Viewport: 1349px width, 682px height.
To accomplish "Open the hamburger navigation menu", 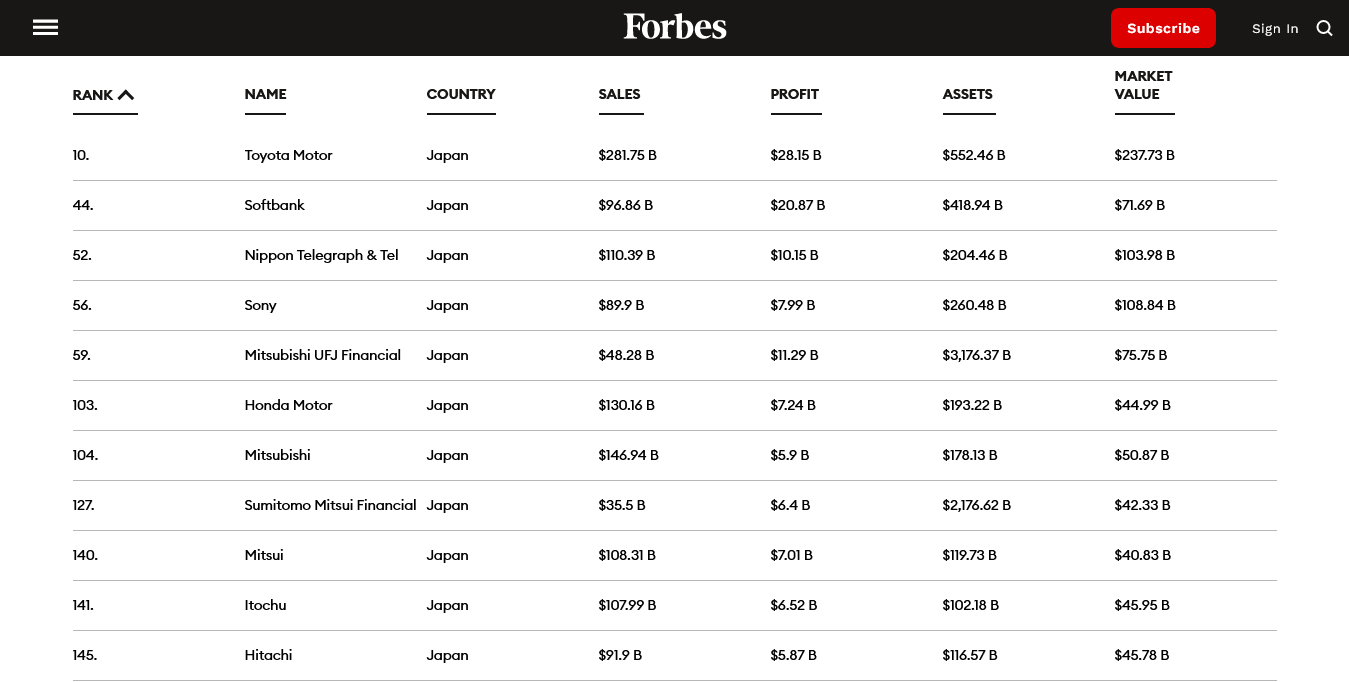I will click(45, 28).
